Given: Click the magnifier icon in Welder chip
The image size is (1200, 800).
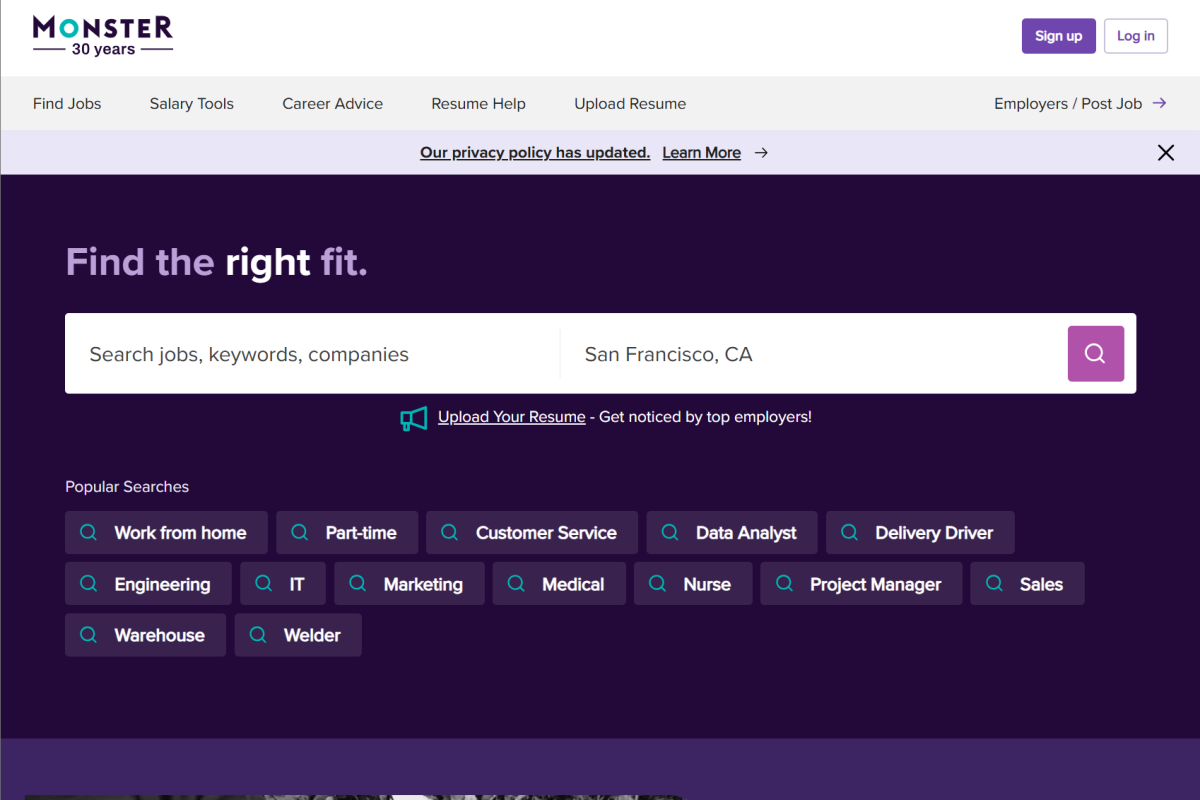Looking at the screenshot, I should coord(258,635).
